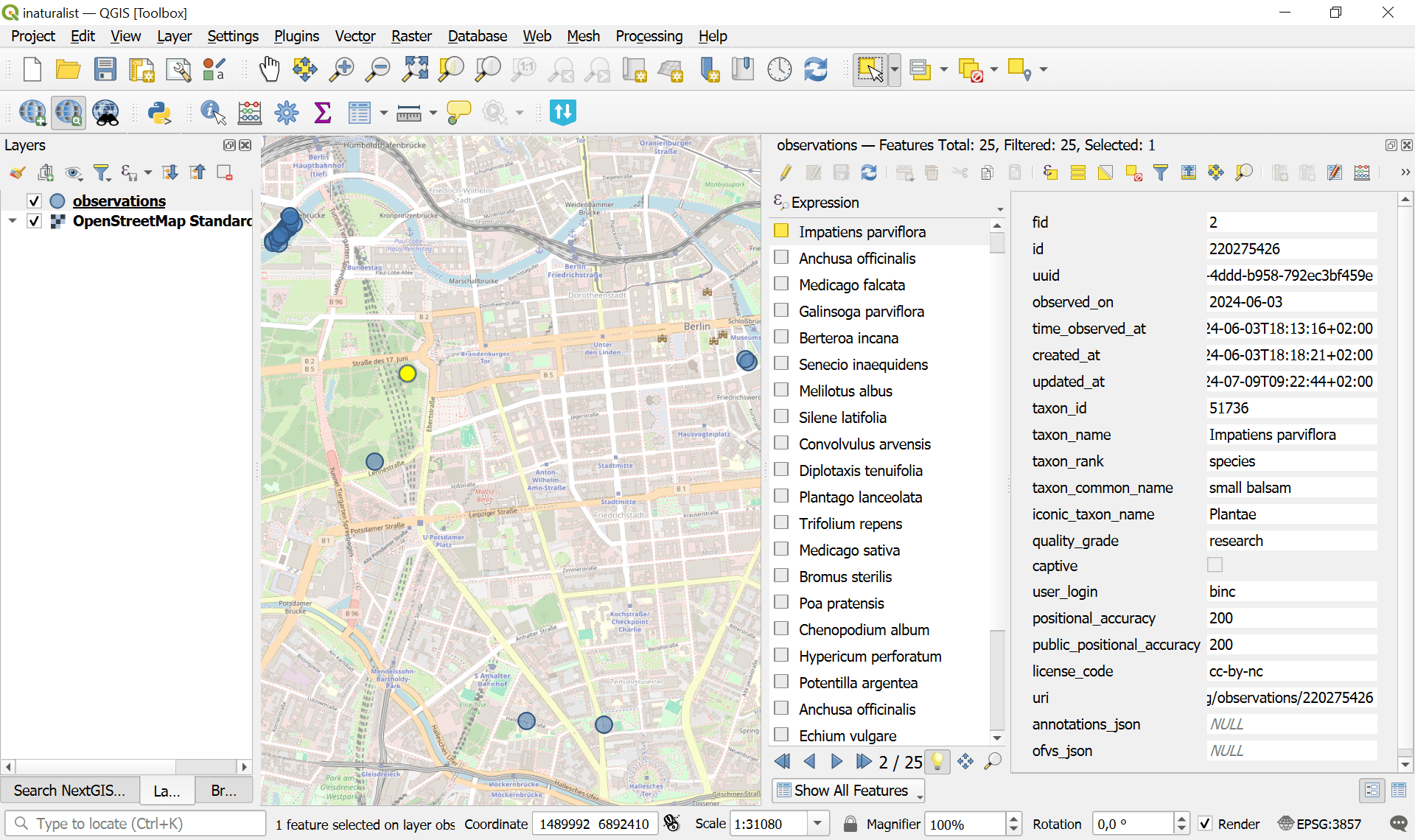Image resolution: width=1415 pixels, height=840 pixels.
Task: Select the Pan Map hand tool
Action: click(x=270, y=69)
